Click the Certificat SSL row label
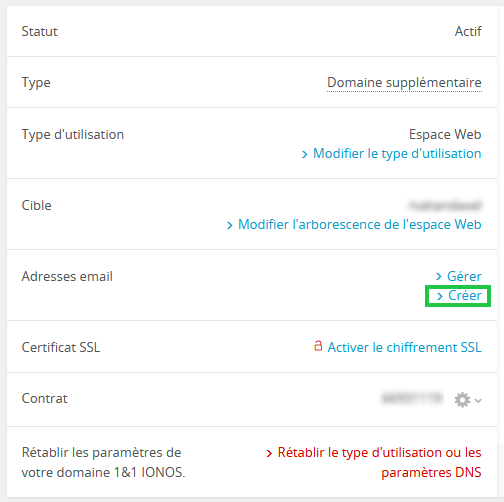This screenshot has width=504, height=502. (x=61, y=347)
